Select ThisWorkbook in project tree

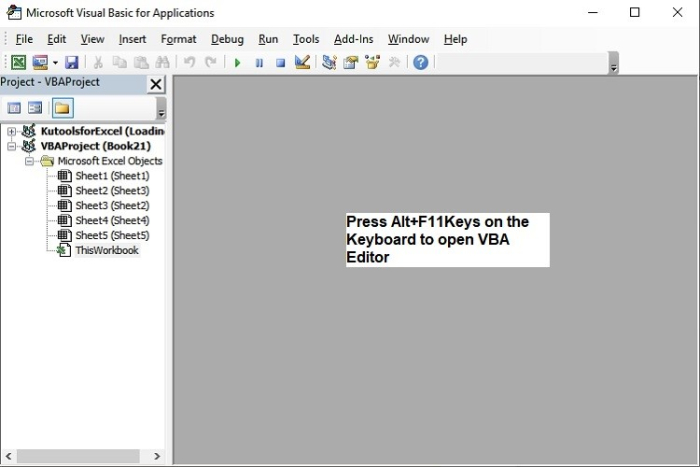click(x=107, y=250)
